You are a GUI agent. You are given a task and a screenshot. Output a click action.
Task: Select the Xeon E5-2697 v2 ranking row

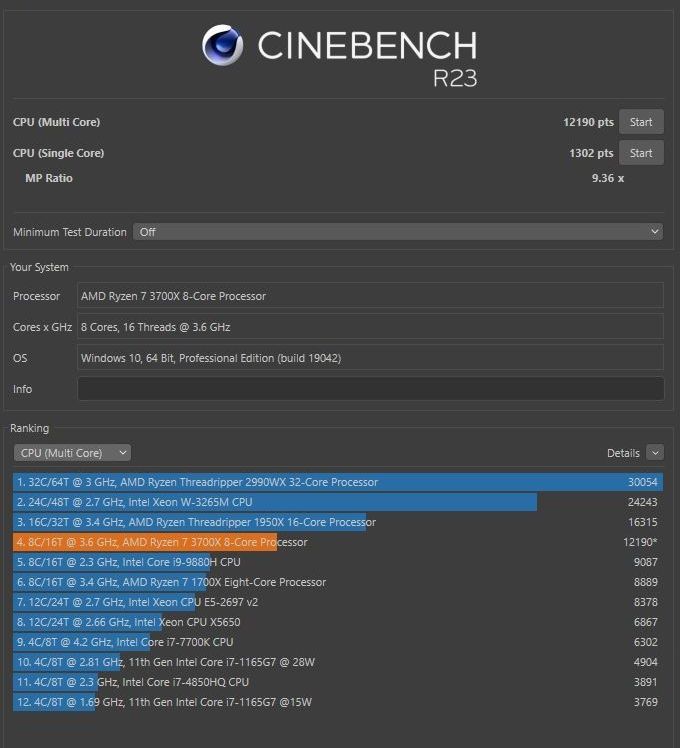click(x=338, y=602)
